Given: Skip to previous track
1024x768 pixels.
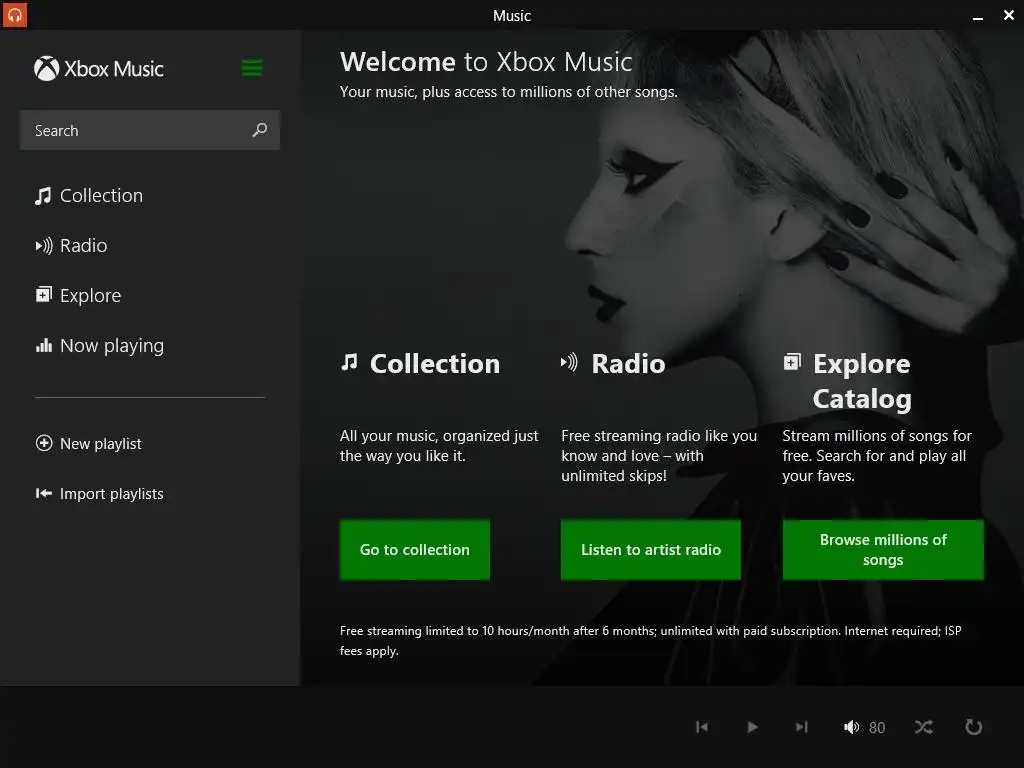Looking at the screenshot, I should pyautogui.click(x=702, y=727).
